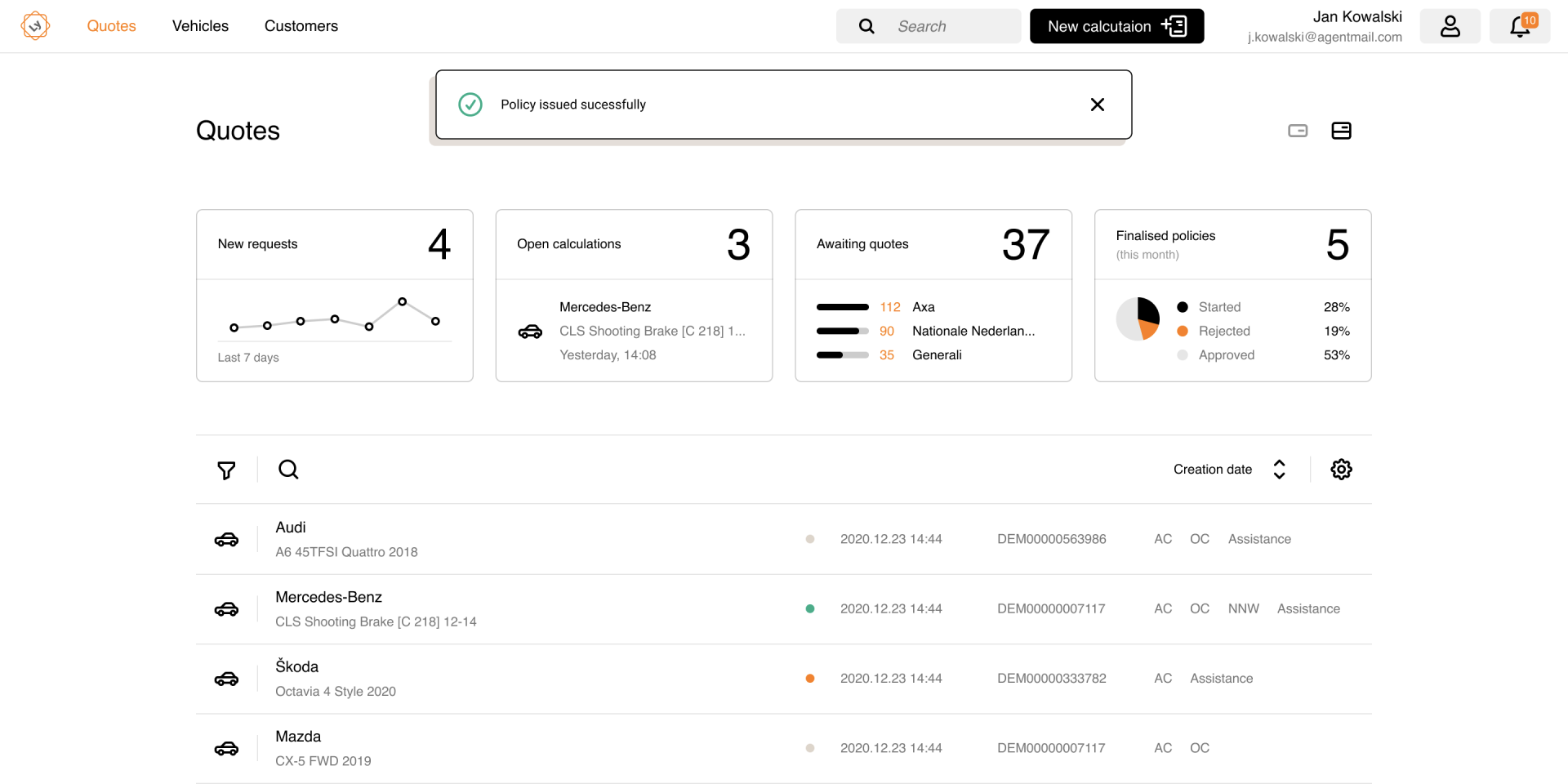
Task: Open the Mercedes-Benz CLS Shooting Brake quote
Action: tap(784, 609)
